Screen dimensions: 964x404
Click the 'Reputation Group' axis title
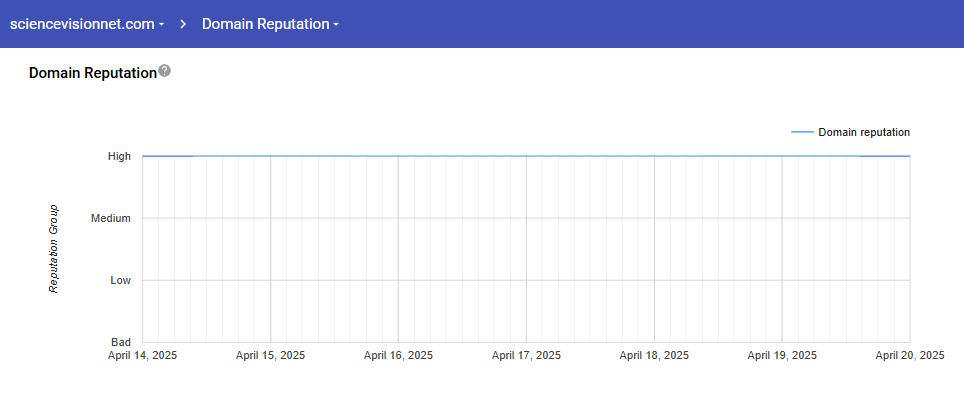pos(55,249)
